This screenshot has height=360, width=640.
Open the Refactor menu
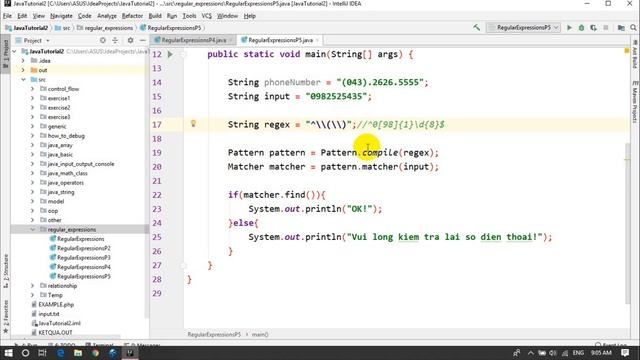point(132,16)
